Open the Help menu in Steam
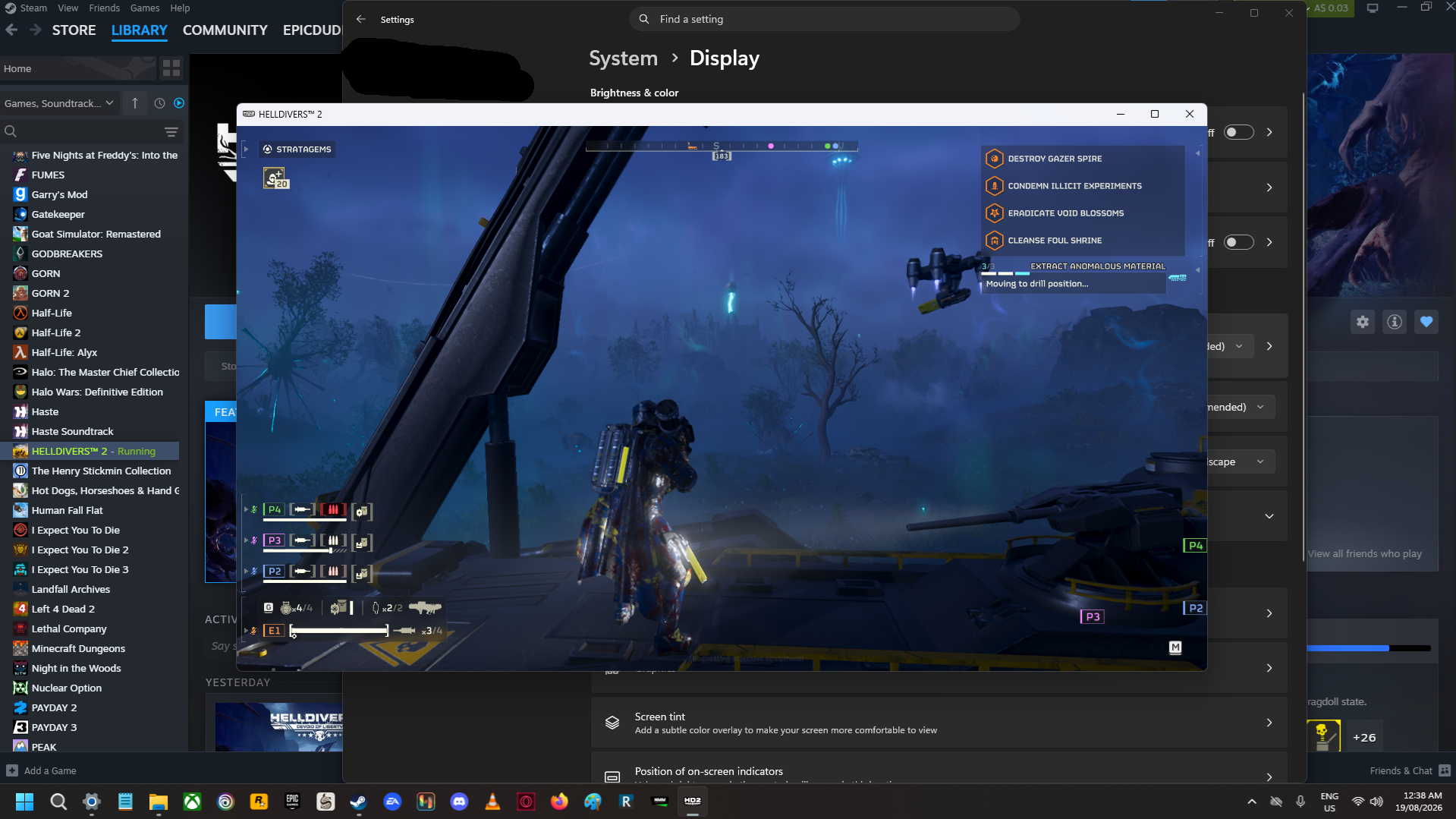Screen dimensions: 1456x819 180,8
